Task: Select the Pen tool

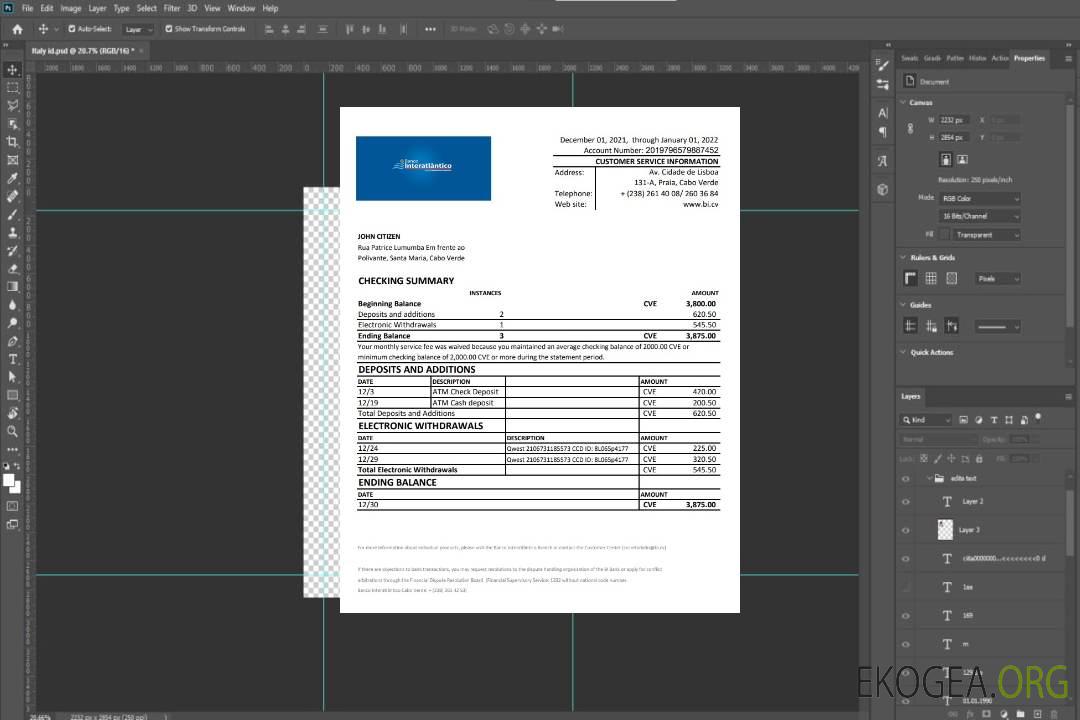Action: (12, 341)
